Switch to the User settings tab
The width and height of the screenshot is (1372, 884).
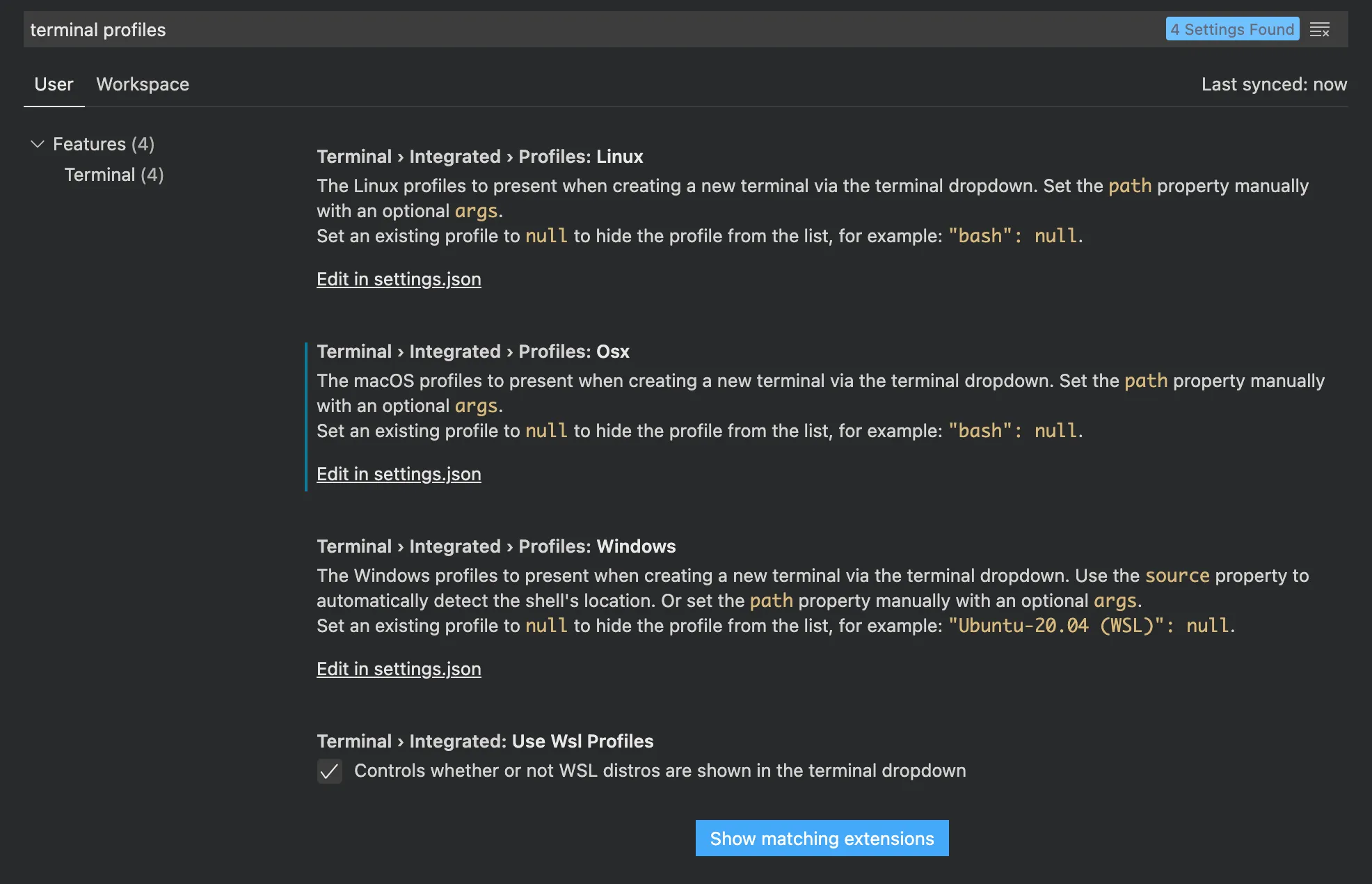click(54, 84)
